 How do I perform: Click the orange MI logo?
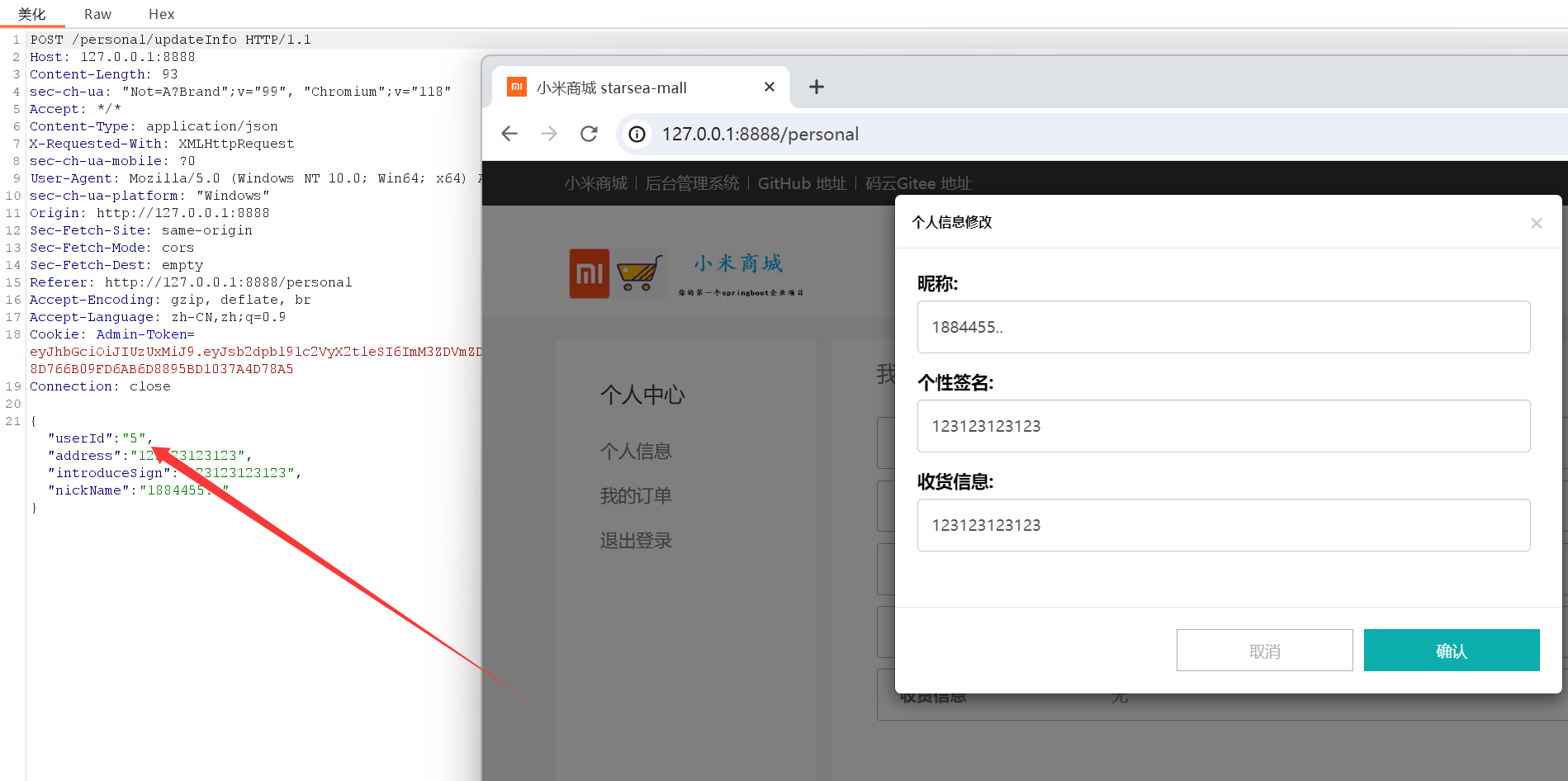click(x=590, y=274)
